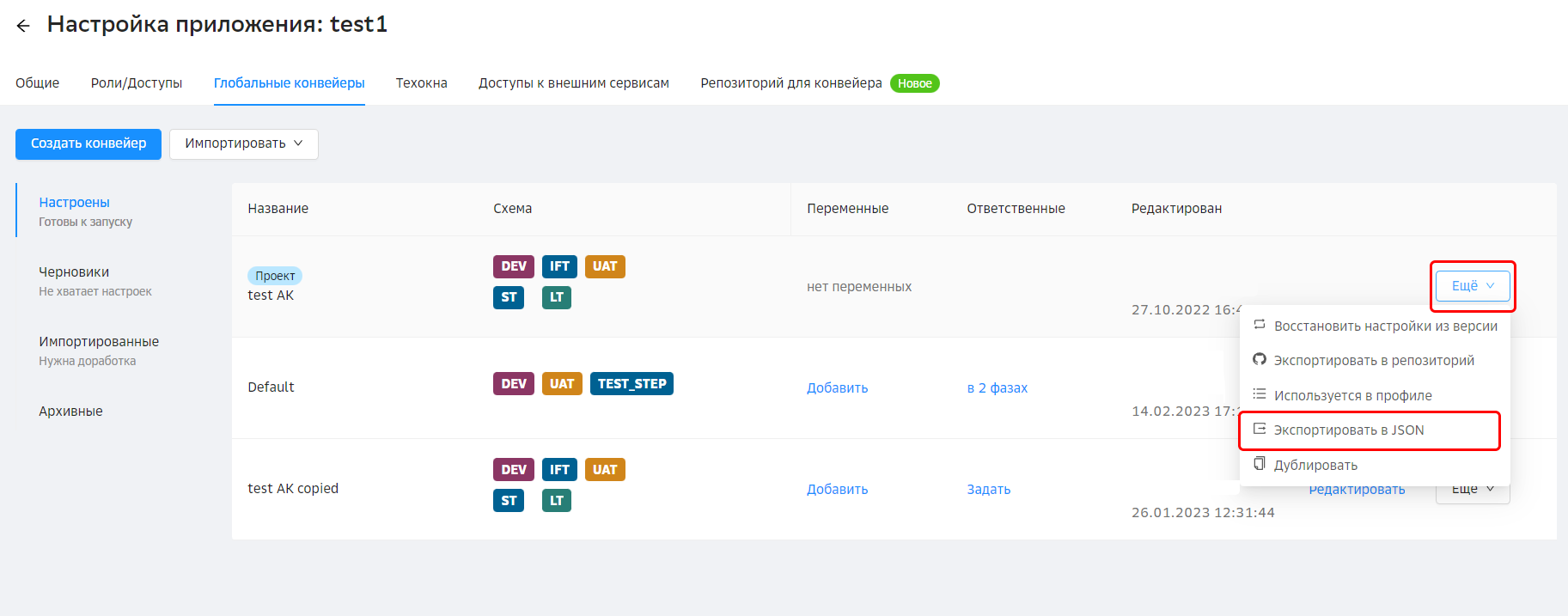Click the export to JSON icon
Screen dimensions: 1568x616
(1260, 430)
